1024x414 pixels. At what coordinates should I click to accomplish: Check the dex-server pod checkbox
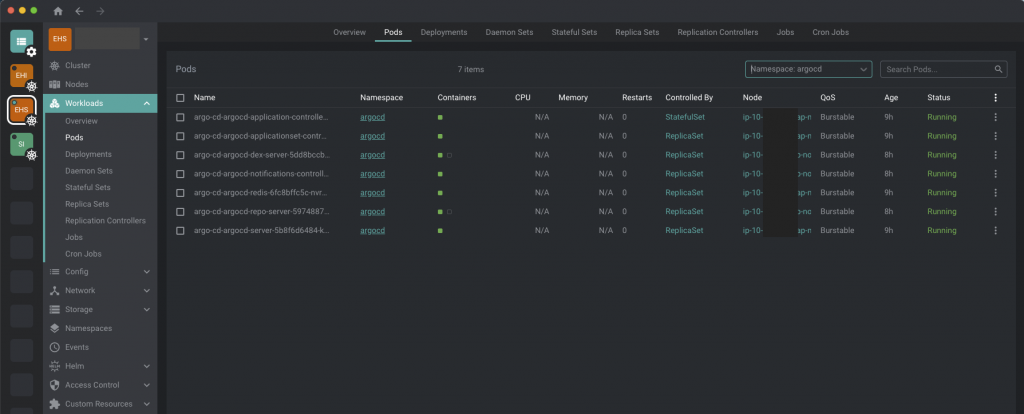pyautogui.click(x=180, y=155)
